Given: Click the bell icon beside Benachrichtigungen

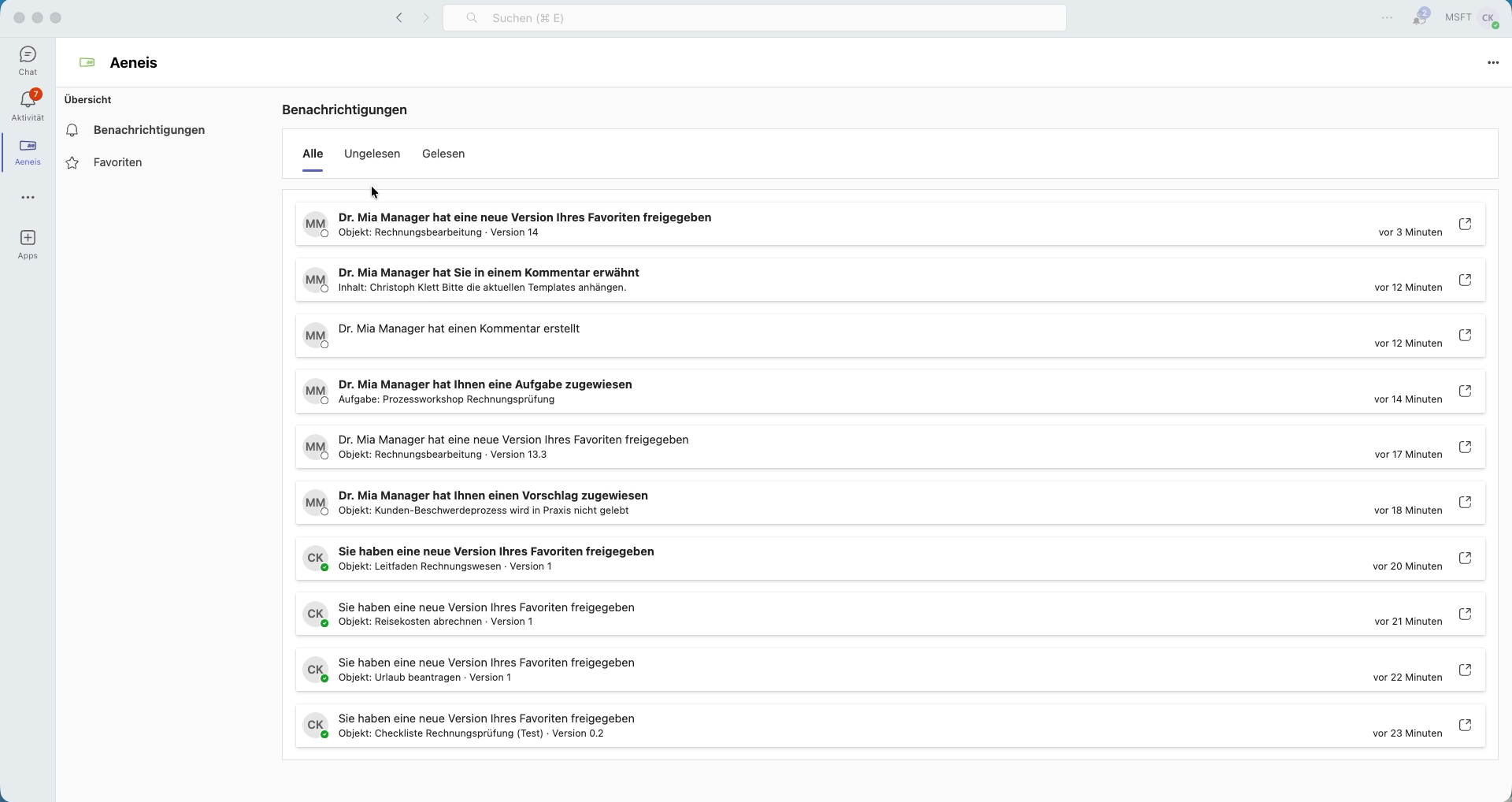Looking at the screenshot, I should coord(72,130).
